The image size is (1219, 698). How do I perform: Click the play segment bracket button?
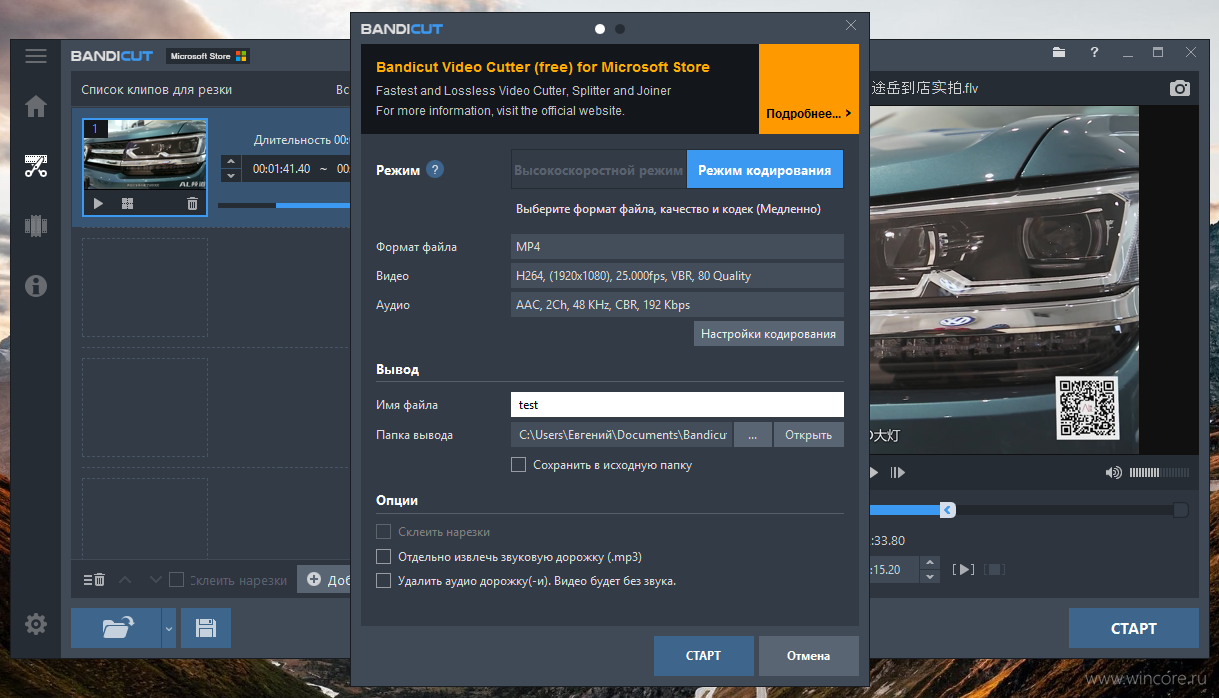pyautogui.click(x=963, y=569)
